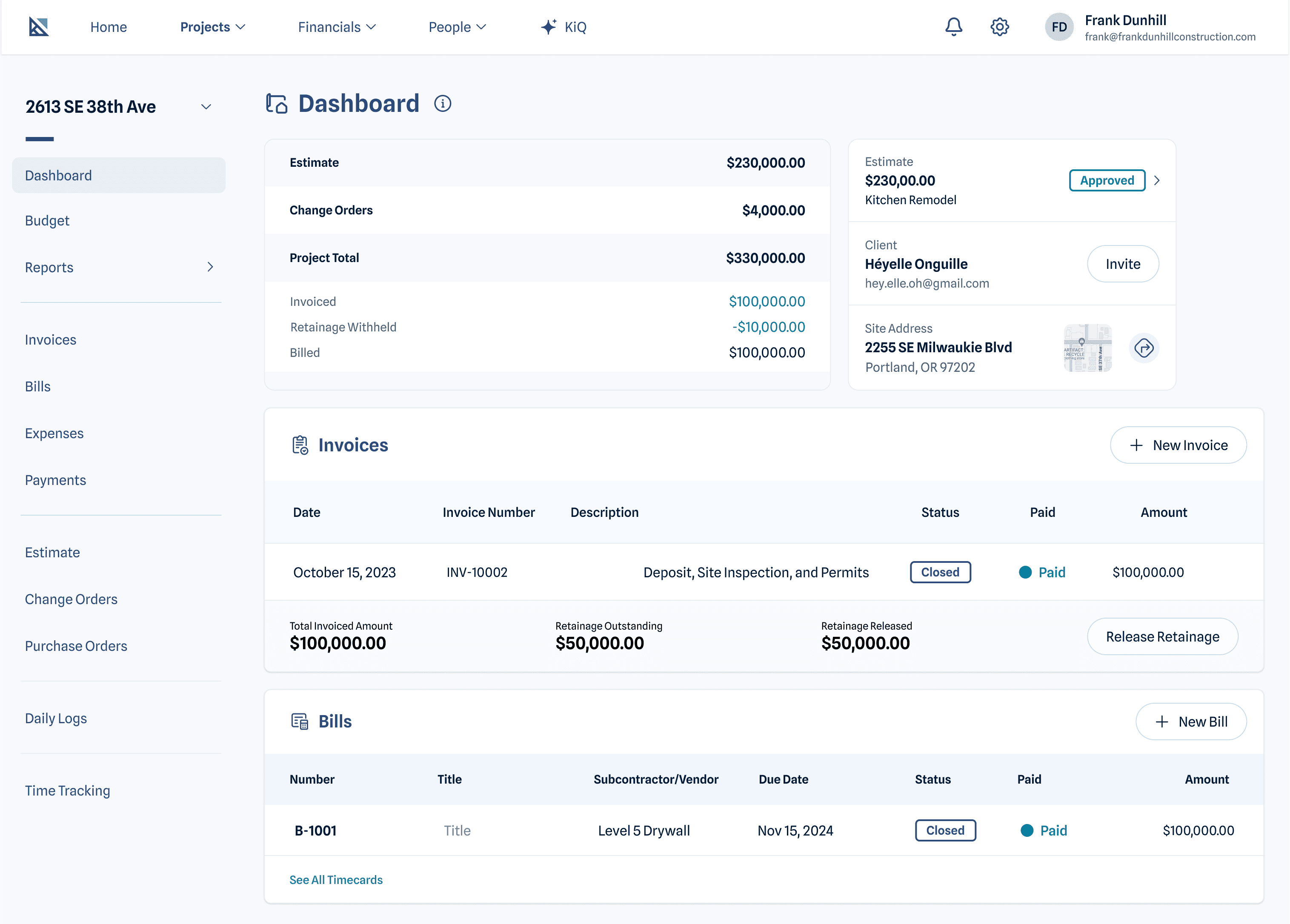This screenshot has height=924, width=1290.
Task: Click the Subcontractor/Vendor column header
Action: click(x=656, y=779)
